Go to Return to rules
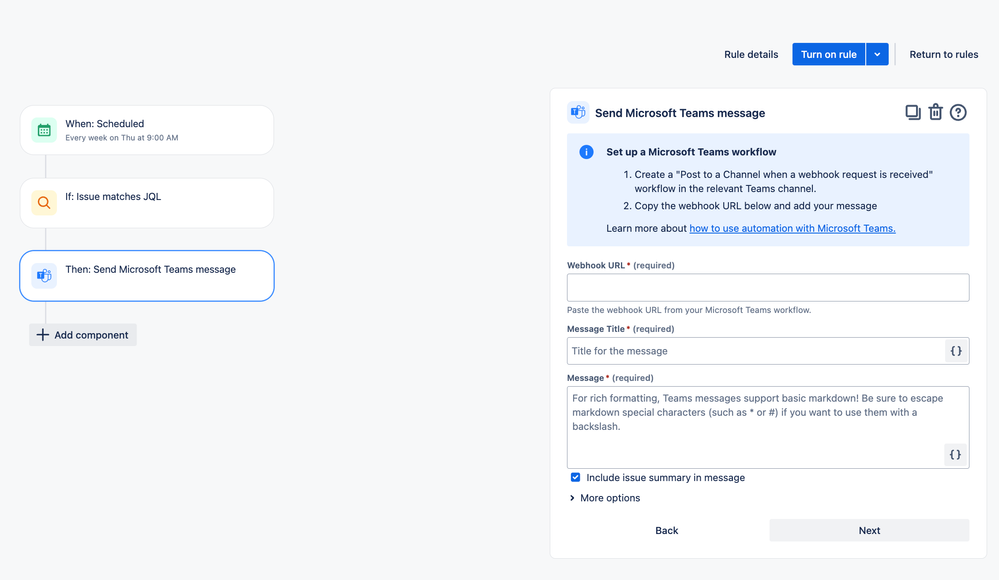999x580 pixels. point(944,54)
